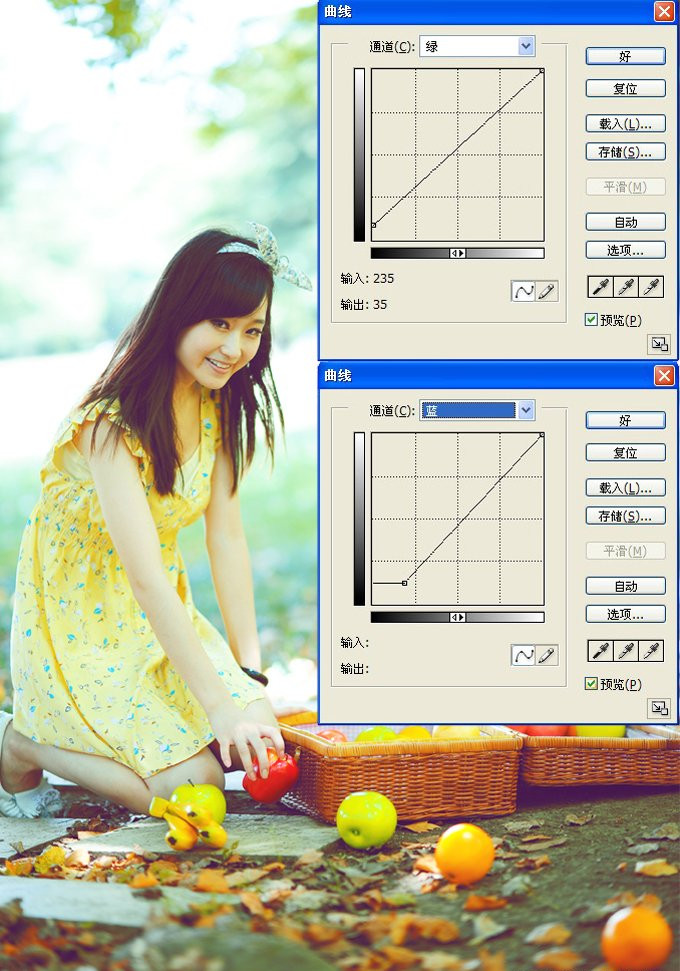Select white point eyedropper in blue Curves dialog
The image size is (680, 971).
pyautogui.click(x=651, y=651)
